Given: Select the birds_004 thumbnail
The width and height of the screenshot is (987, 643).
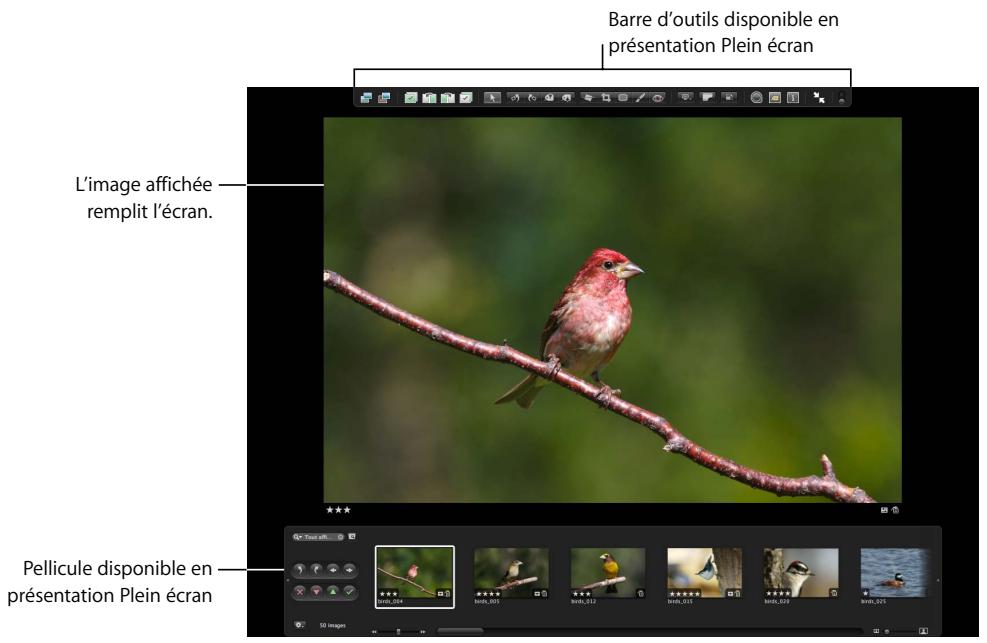Looking at the screenshot, I should tap(415, 576).
